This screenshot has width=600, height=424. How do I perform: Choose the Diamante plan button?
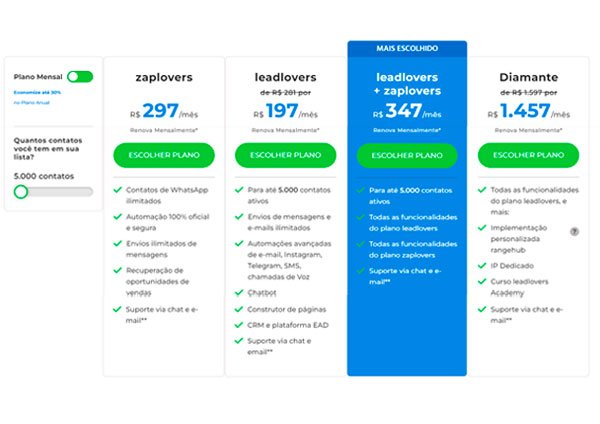(x=528, y=155)
